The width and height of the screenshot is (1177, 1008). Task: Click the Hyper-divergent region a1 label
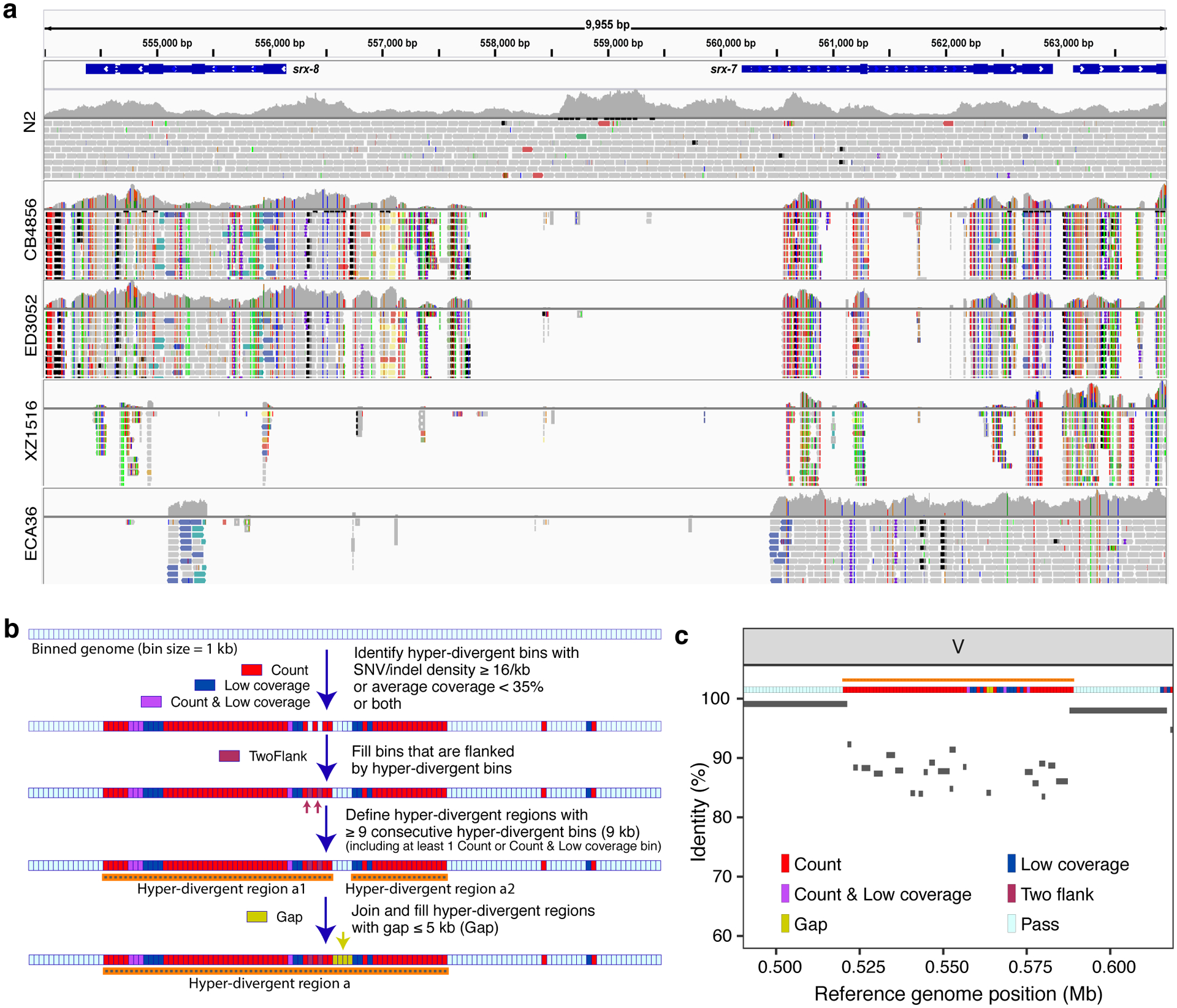pos(221,888)
